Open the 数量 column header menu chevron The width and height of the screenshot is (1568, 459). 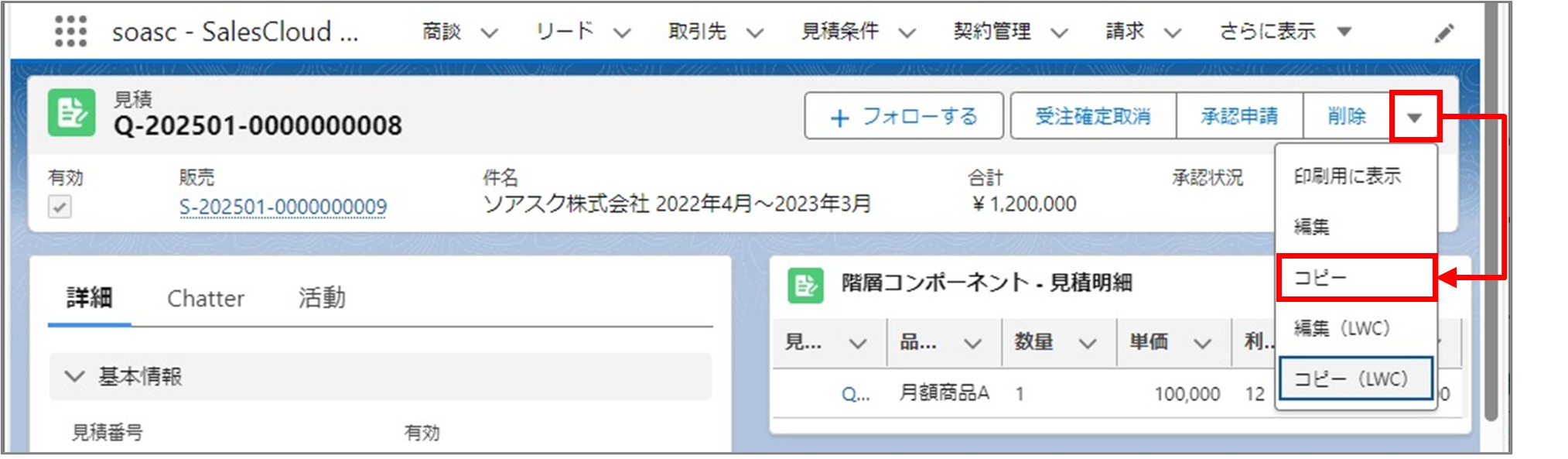point(1088,342)
